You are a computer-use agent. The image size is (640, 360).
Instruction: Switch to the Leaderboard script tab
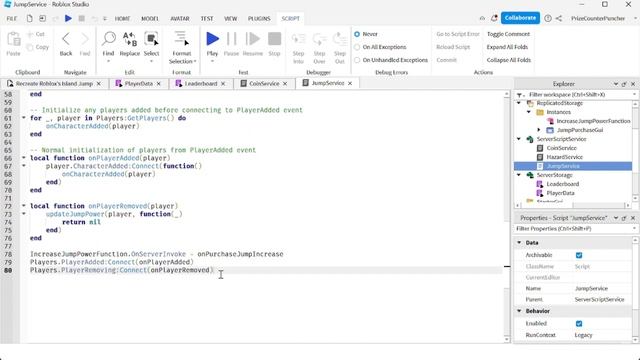pos(200,83)
